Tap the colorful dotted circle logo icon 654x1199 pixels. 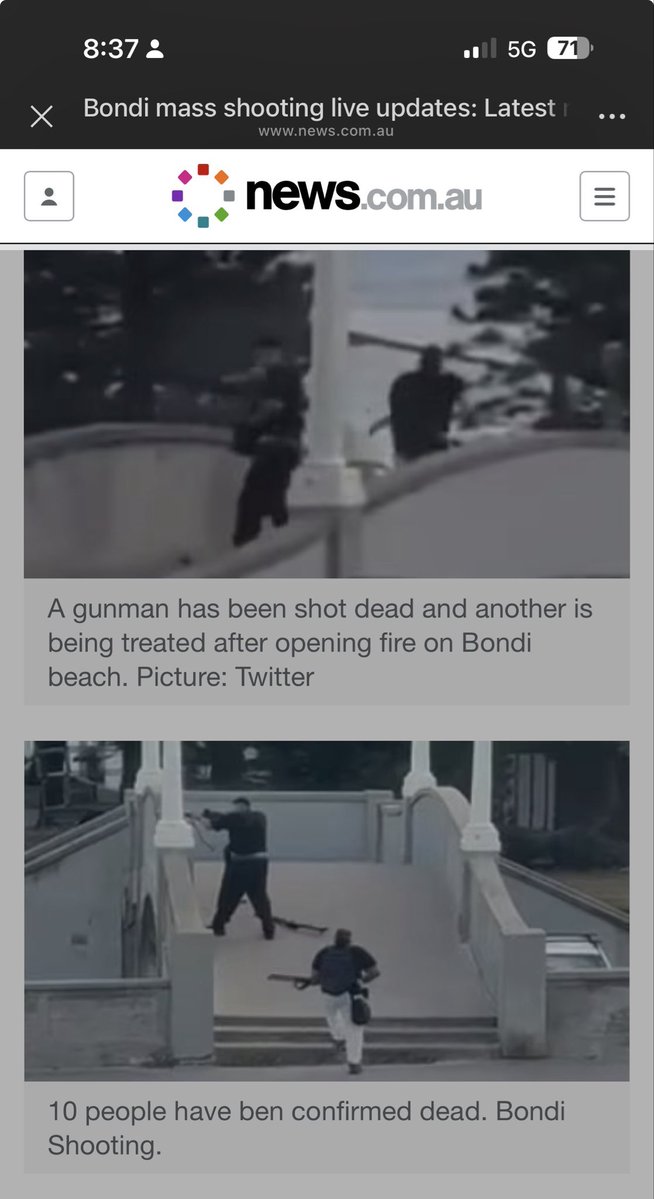[203, 196]
